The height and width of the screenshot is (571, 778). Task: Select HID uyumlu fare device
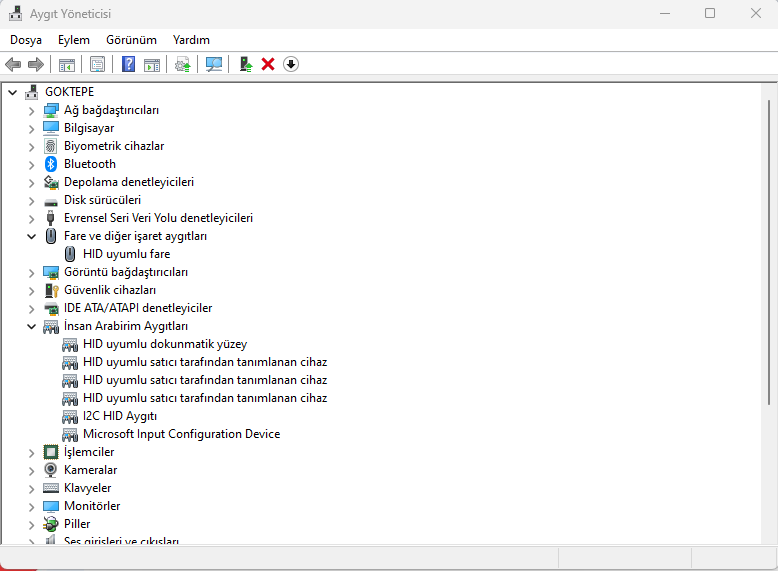click(x=126, y=254)
